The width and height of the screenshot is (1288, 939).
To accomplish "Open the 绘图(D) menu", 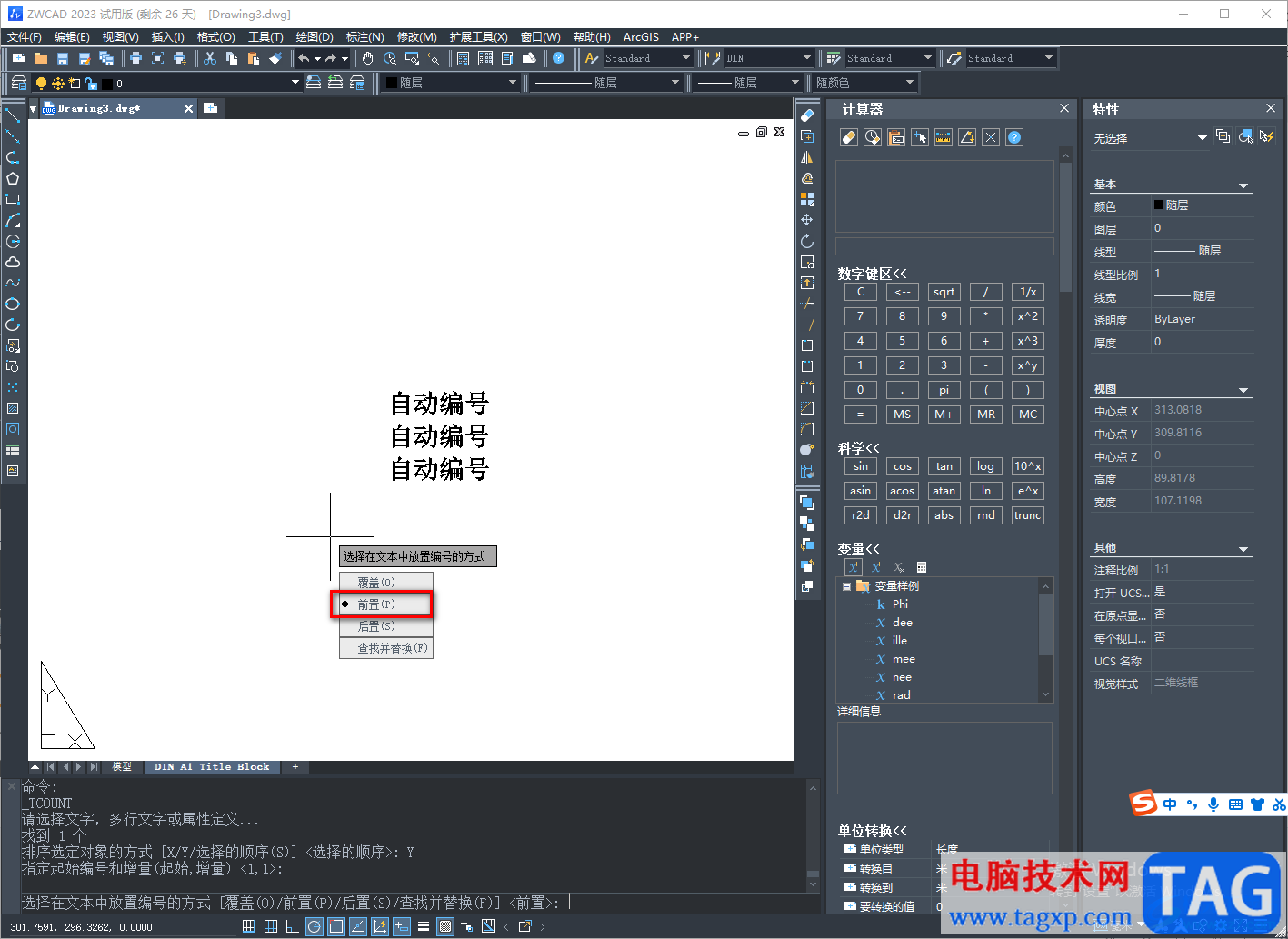I will (315, 37).
